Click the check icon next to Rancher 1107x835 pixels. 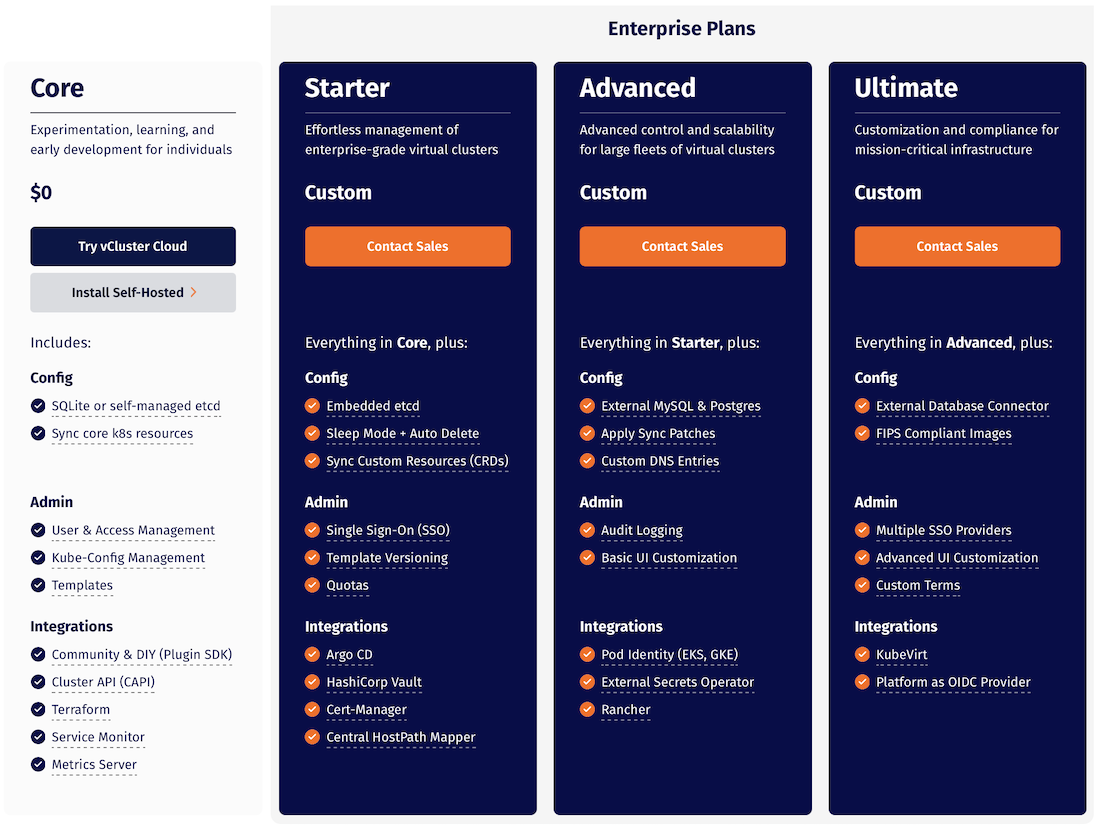[587, 710]
